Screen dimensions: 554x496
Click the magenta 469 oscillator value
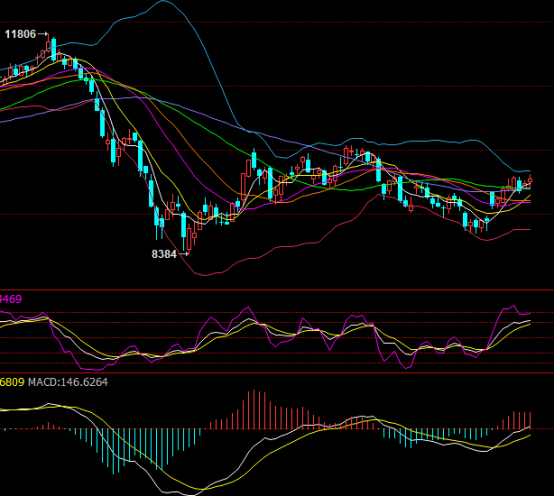(11, 299)
